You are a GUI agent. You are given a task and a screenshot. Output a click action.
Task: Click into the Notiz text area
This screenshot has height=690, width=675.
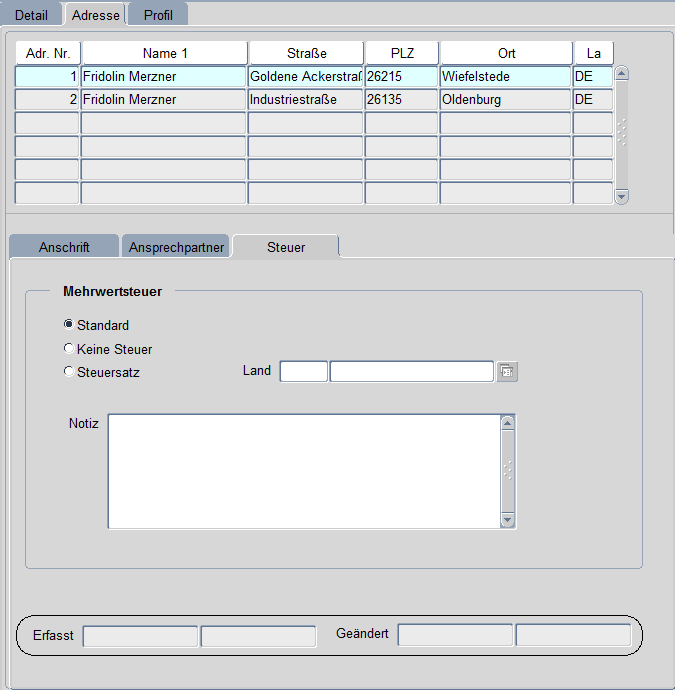302,470
